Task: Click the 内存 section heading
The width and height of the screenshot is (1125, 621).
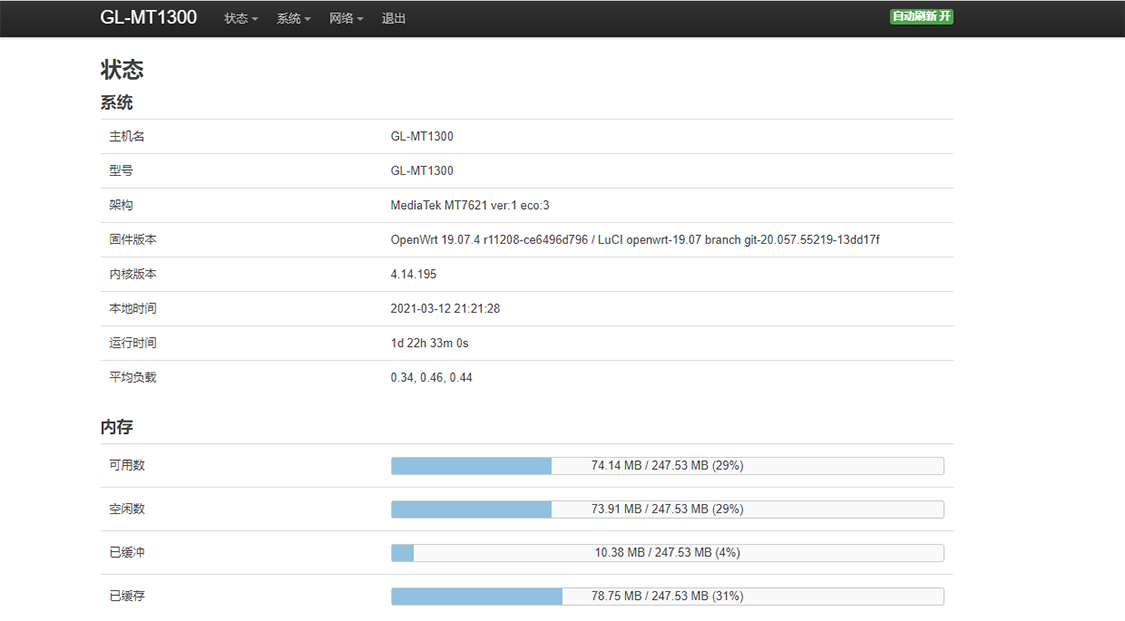Action: pos(115,427)
